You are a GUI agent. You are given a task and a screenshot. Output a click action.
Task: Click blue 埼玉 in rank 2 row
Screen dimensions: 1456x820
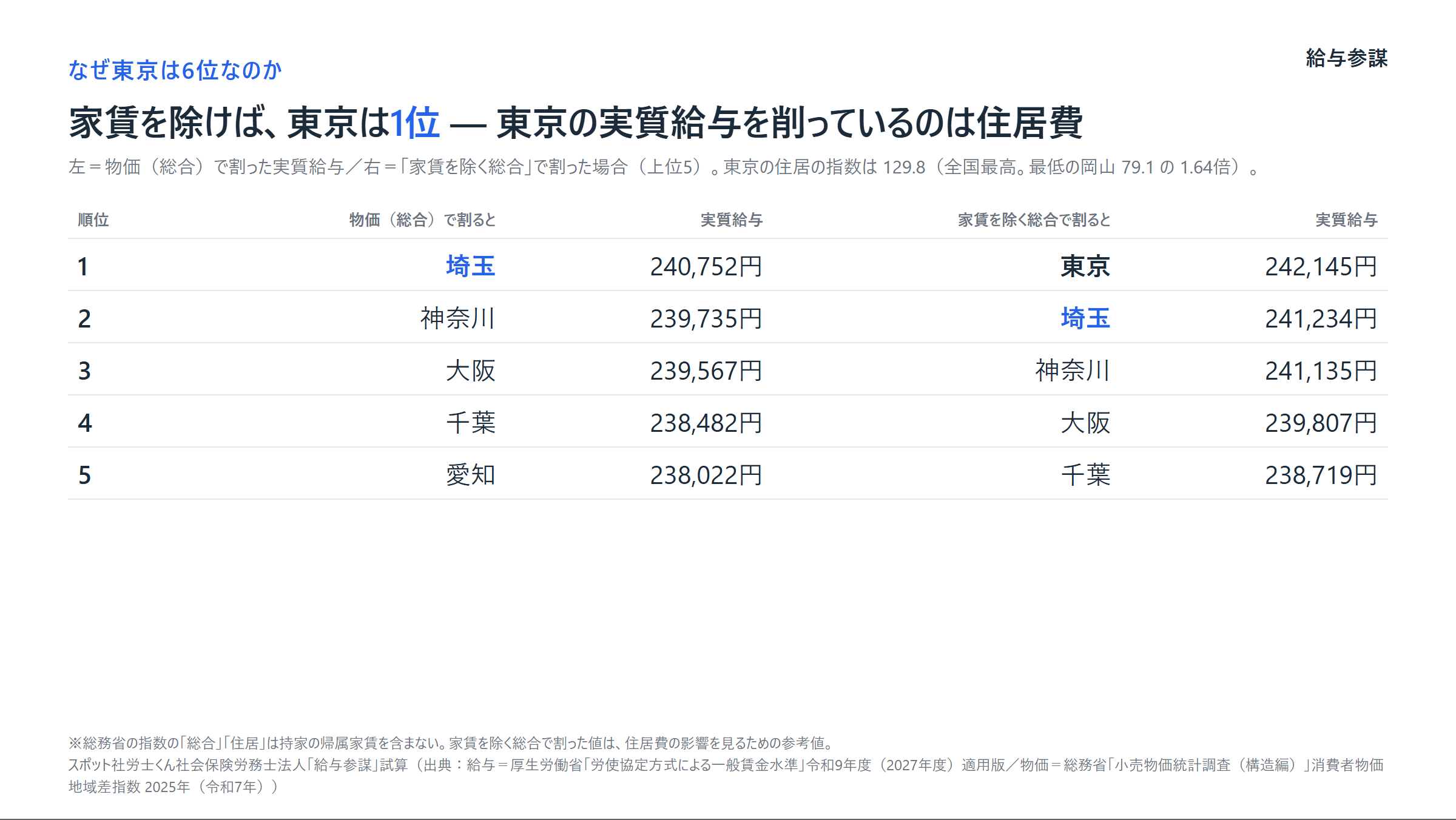tap(1085, 318)
